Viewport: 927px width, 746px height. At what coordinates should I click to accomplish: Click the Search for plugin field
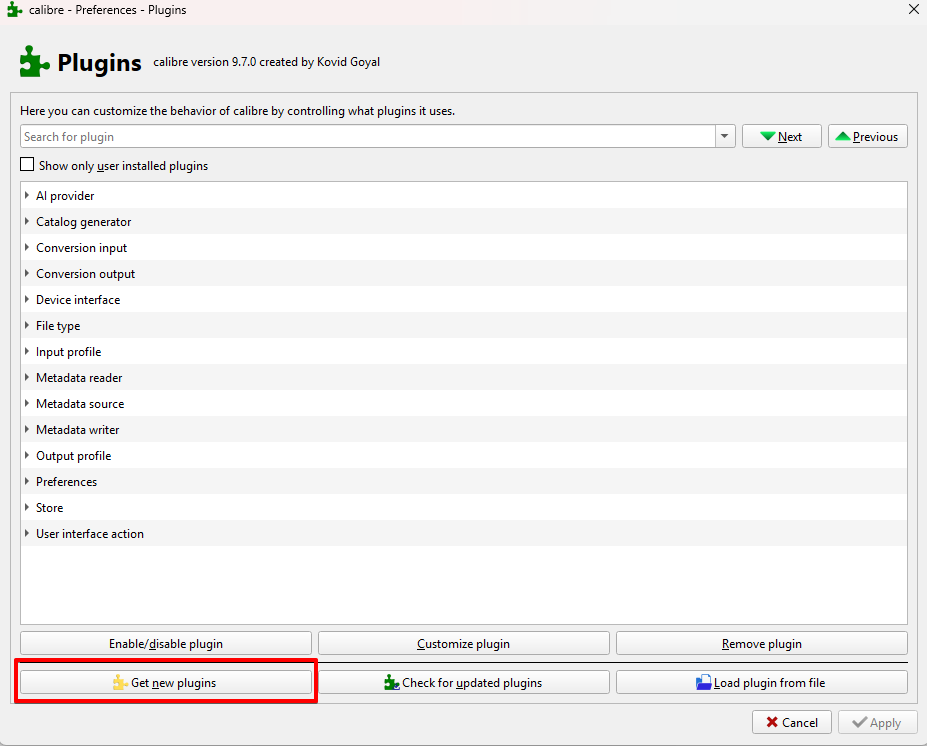click(368, 137)
